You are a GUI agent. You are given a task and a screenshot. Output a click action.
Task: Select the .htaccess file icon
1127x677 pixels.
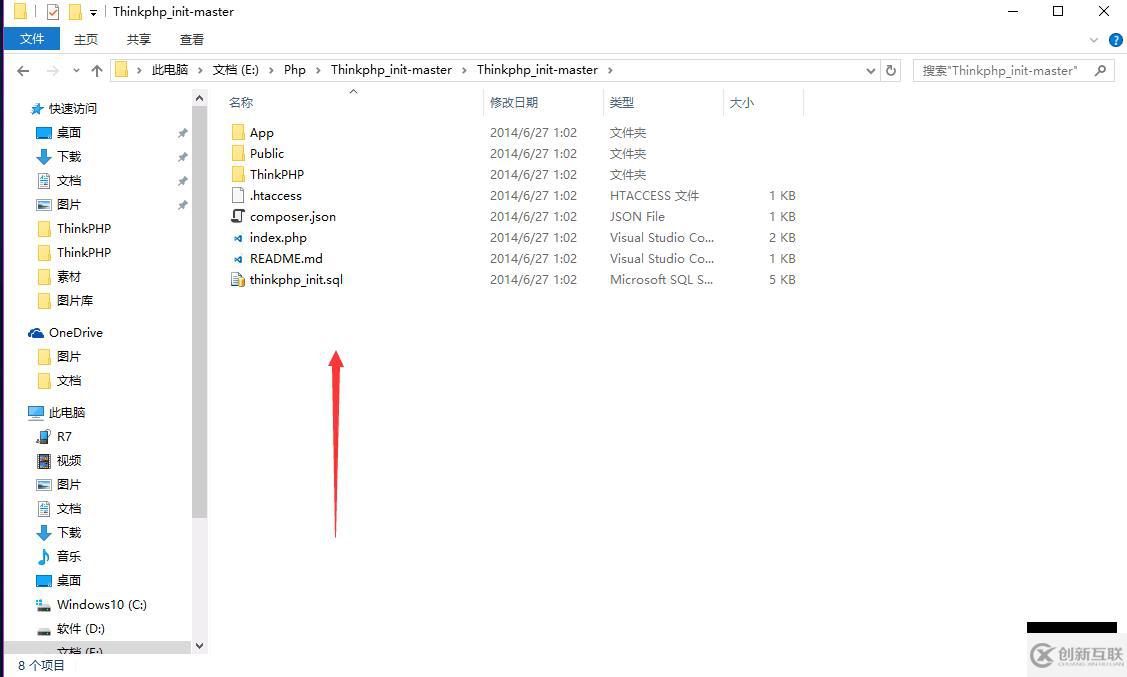(x=238, y=195)
